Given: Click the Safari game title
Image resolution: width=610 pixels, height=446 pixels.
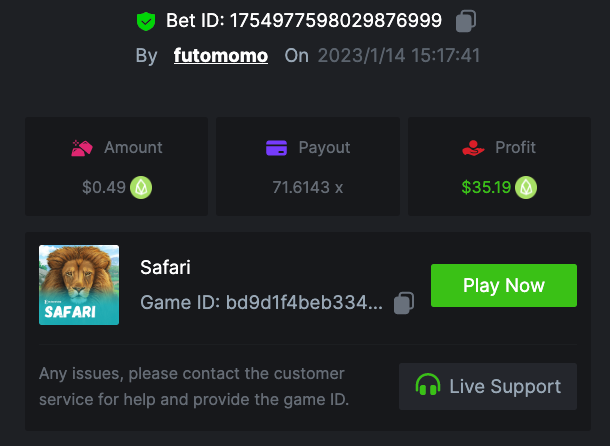Looking at the screenshot, I should click(165, 267).
